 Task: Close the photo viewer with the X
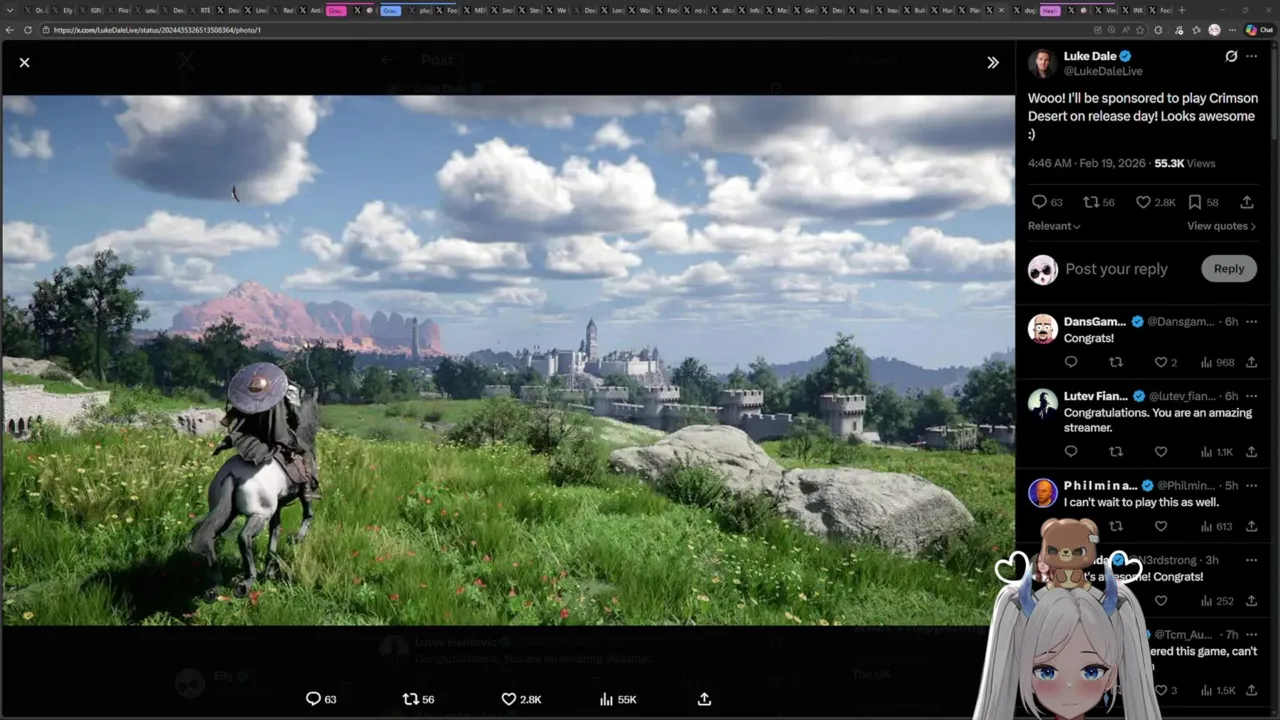[x=24, y=62]
